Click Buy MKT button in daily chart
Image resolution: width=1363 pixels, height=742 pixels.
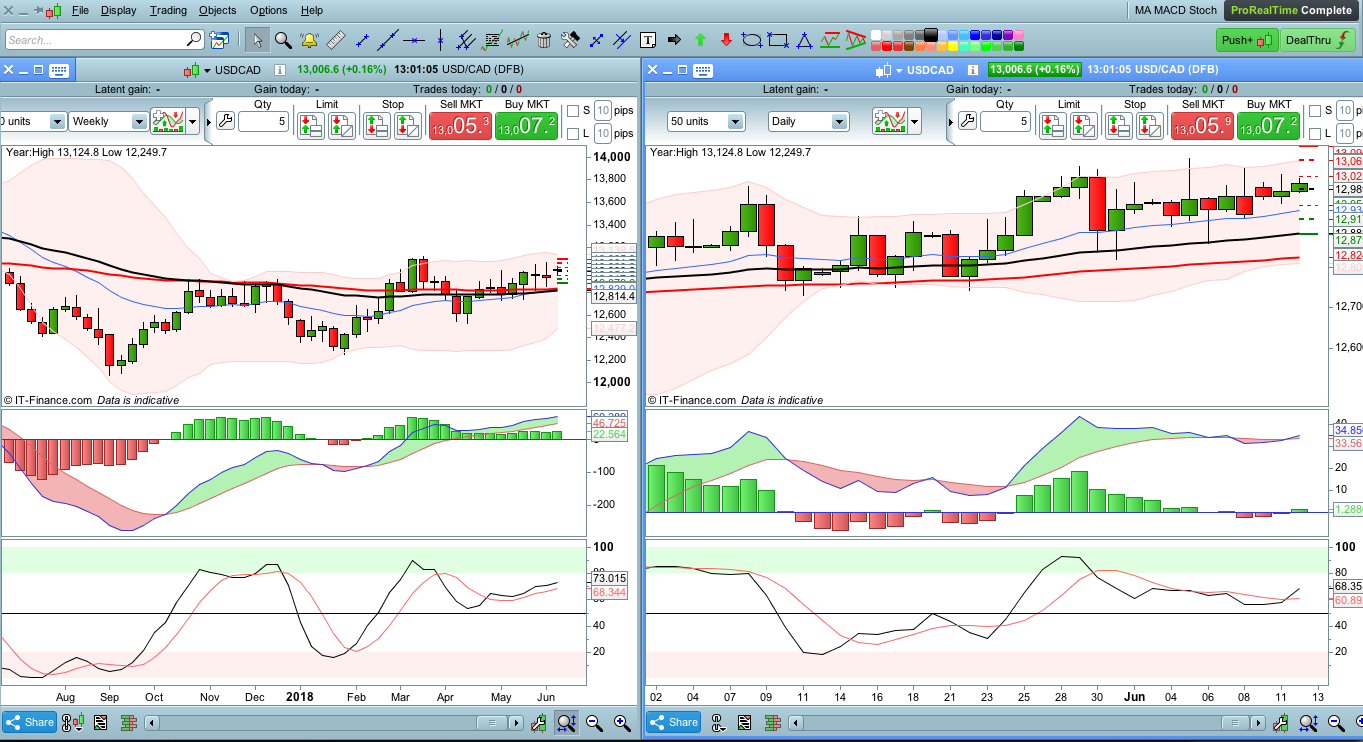pyautogui.click(x=1269, y=125)
